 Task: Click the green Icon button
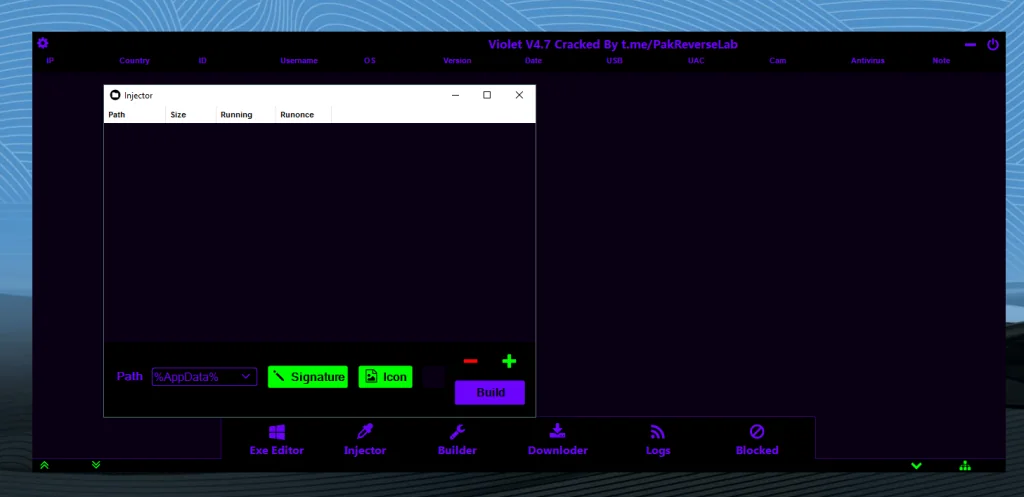tap(385, 377)
